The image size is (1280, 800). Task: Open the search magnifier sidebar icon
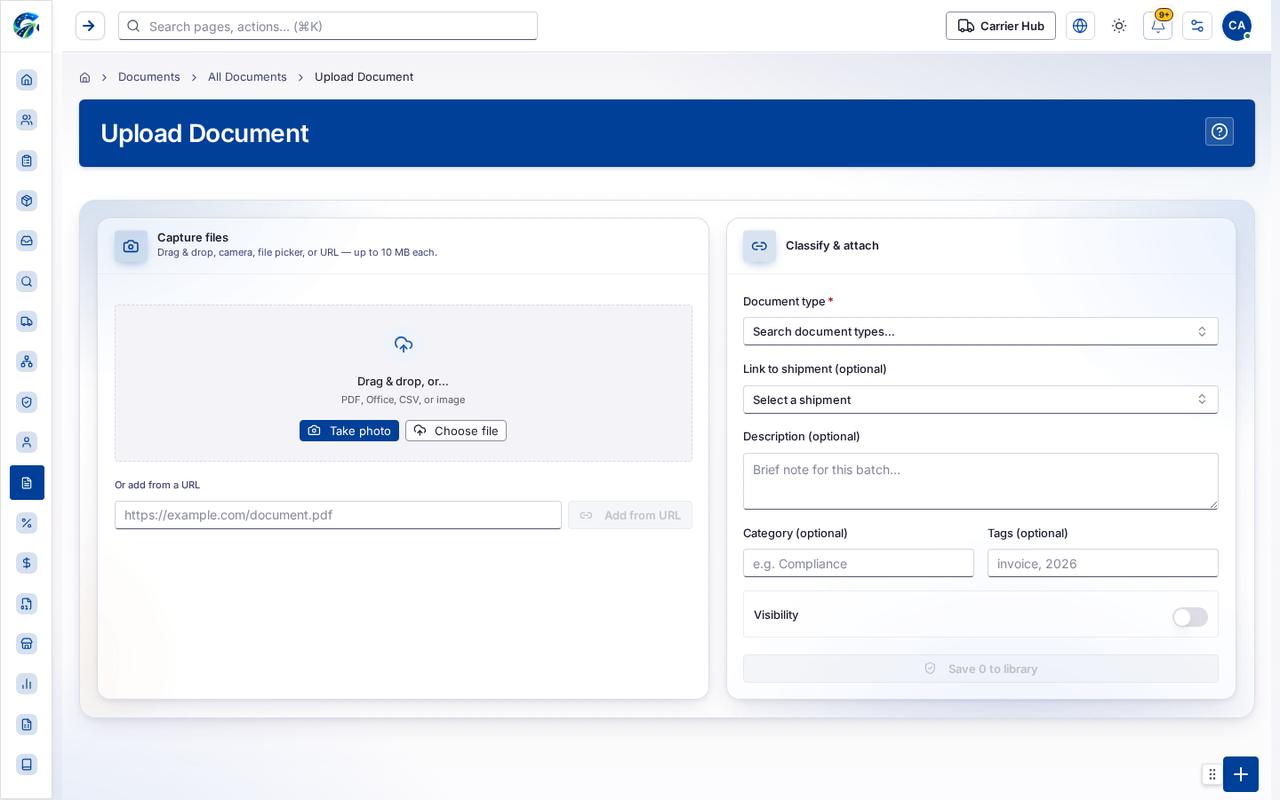click(x=27, y=281)
